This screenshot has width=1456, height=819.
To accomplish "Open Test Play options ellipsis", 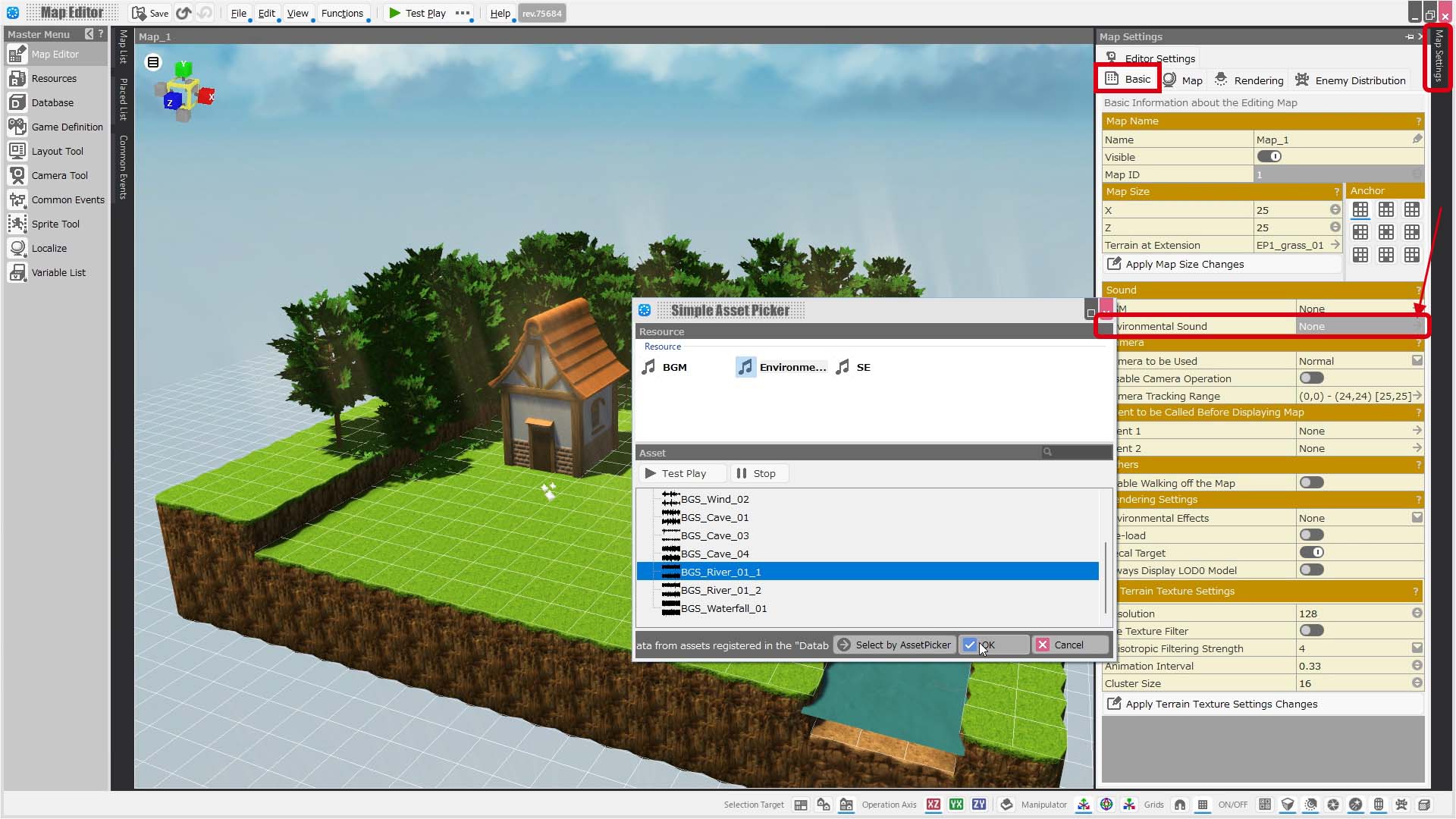I will point(463,13).
